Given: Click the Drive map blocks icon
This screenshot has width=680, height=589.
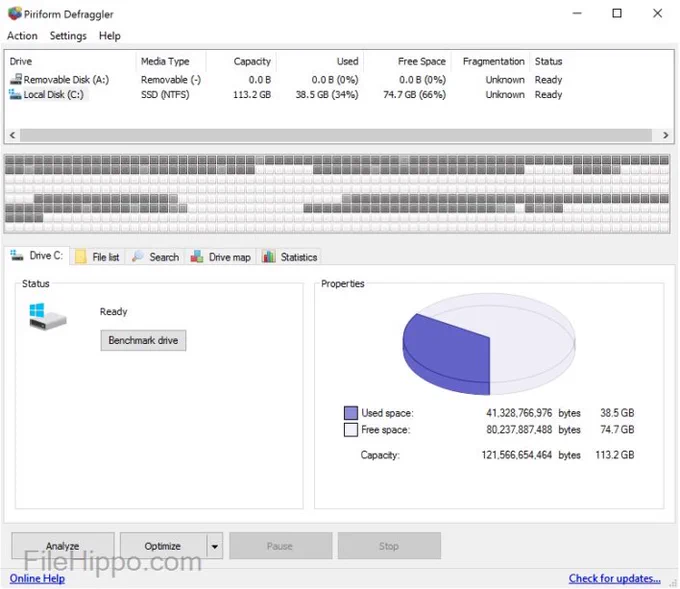Looking at the screenshot, I should pos(197,257).
